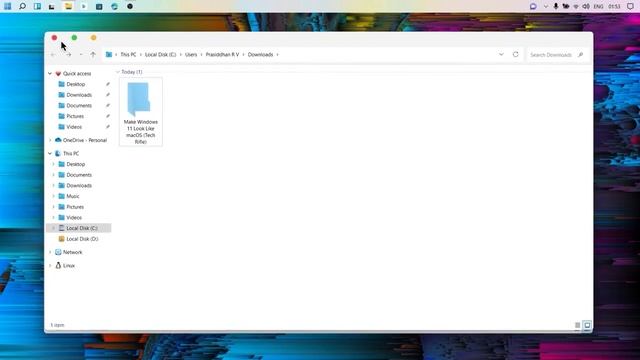Open the taskbar Search icon
640x360 pixels.
(22, 6)
